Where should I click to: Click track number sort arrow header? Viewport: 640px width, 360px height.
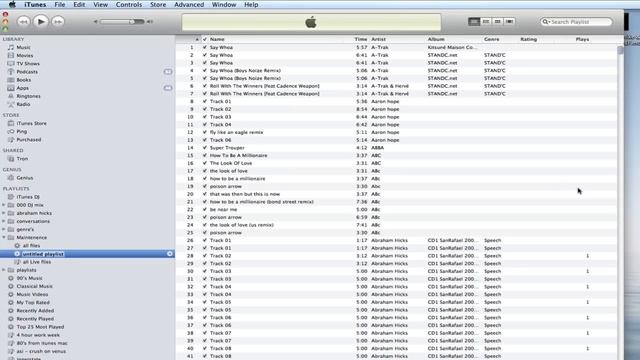click(197, 39)
